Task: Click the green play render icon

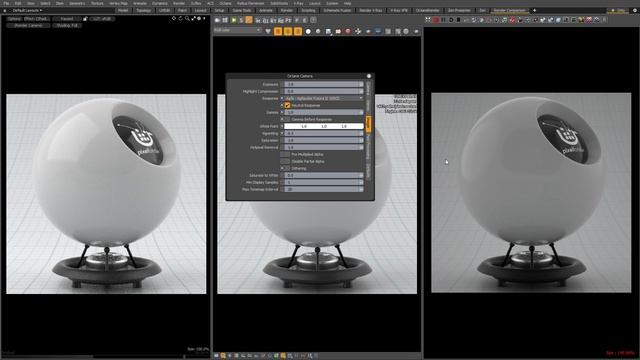Action: pyautogui.click(x=233, y=20)
